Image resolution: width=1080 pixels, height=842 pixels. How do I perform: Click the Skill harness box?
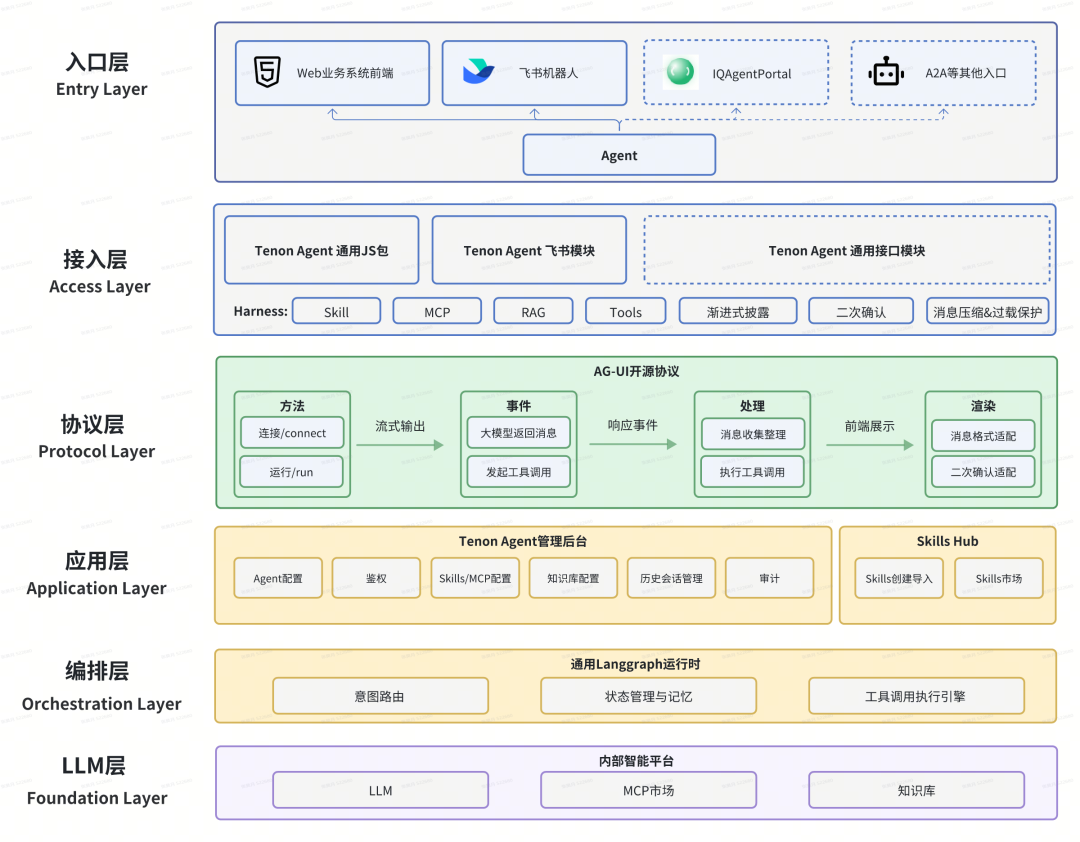[336, 311]
